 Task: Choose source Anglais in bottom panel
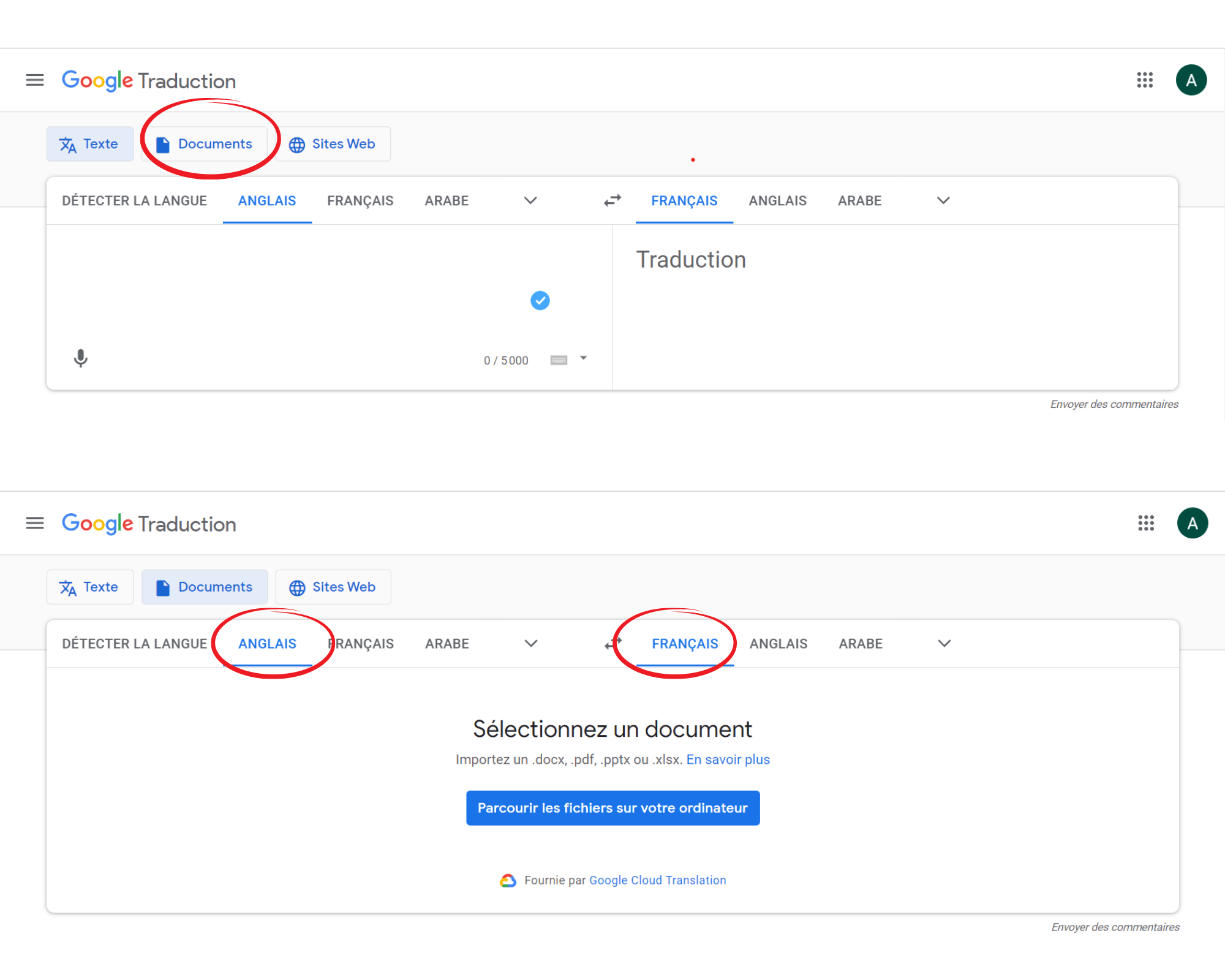(x=268, y=644)
